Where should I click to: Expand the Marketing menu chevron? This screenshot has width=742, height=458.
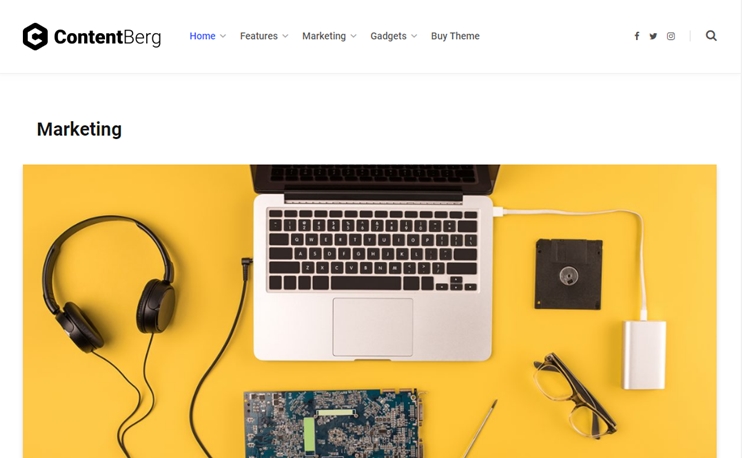click(x=353, y=36)
